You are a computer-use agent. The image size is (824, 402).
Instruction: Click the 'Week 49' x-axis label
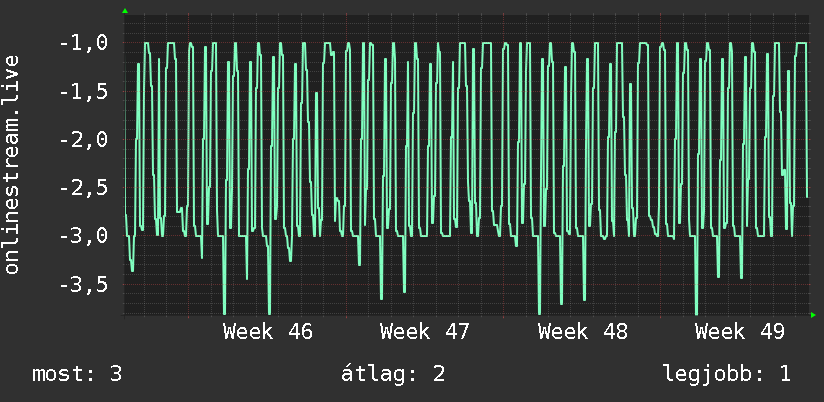point(739,332)
